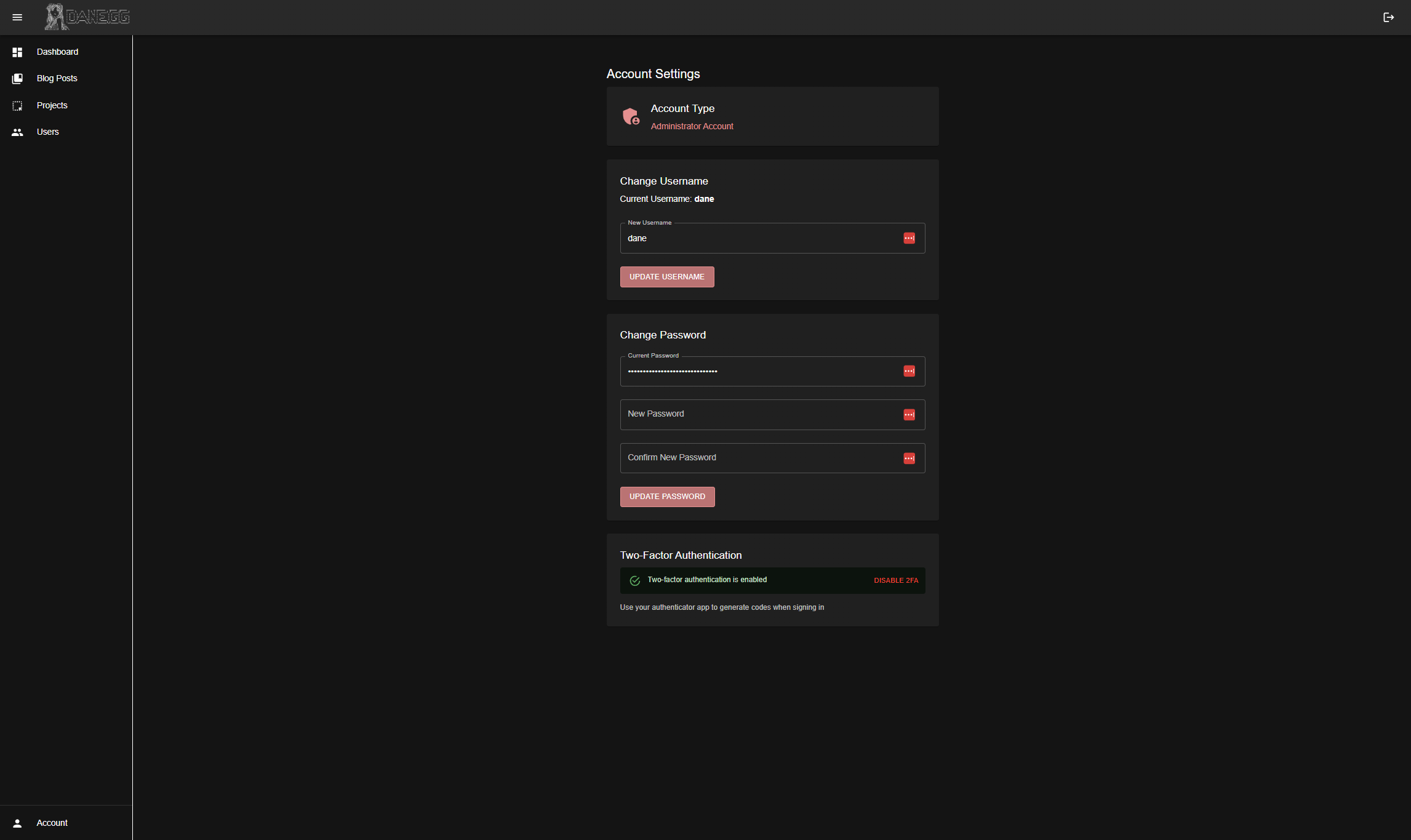Screen dimensions: 1411x840
Task: Click the DANEGG logo in header
Action: [x=87, y=17]
